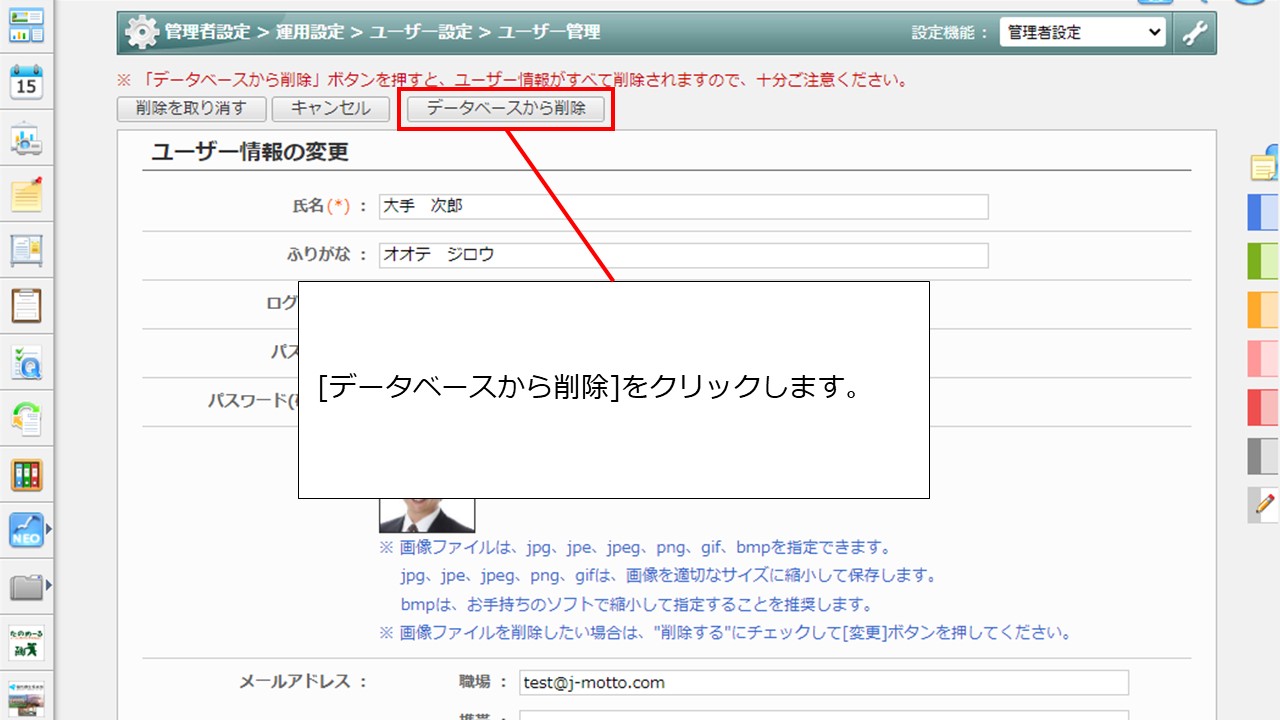Select the gray sticky color swatch
Screen dimensions: 1280x720
[1264, 456]
